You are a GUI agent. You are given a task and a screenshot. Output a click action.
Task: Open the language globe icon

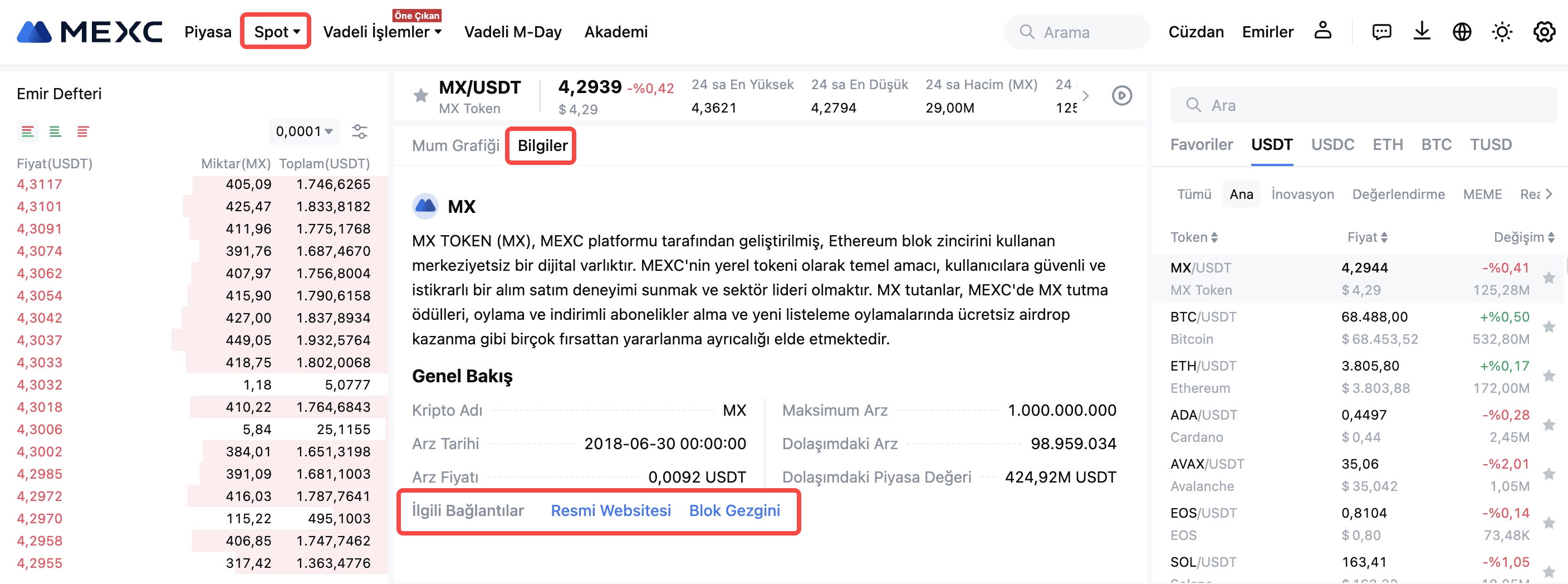point(1462,32)
